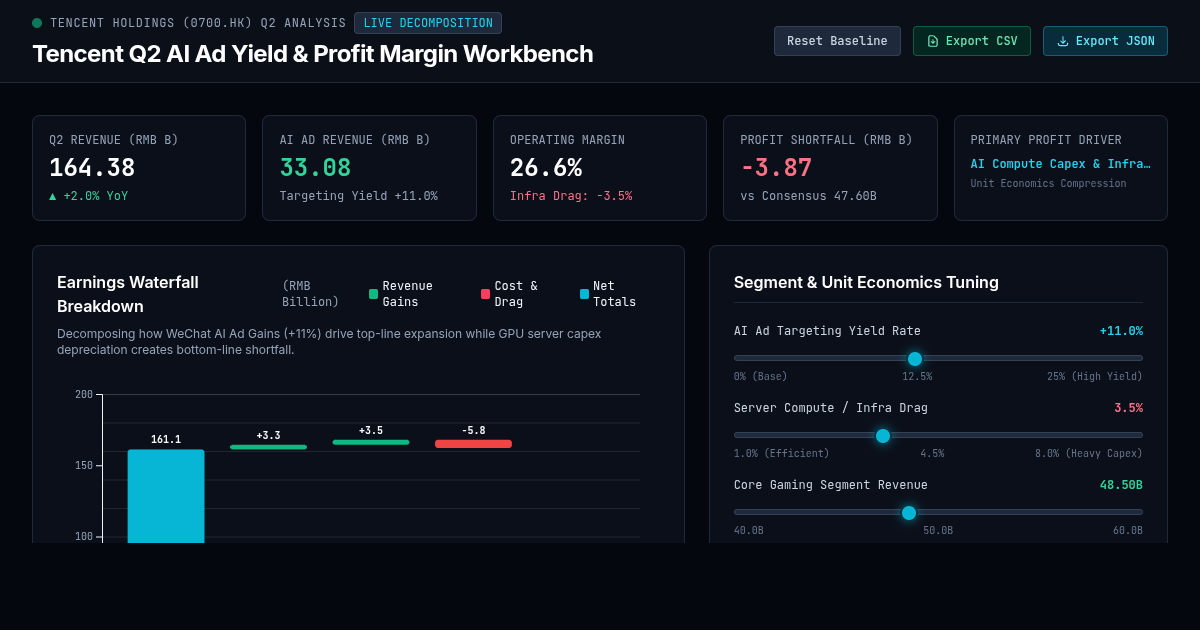Open the Operating Margin card
This screenshot has width=1200, height=630.
[600, 168]
